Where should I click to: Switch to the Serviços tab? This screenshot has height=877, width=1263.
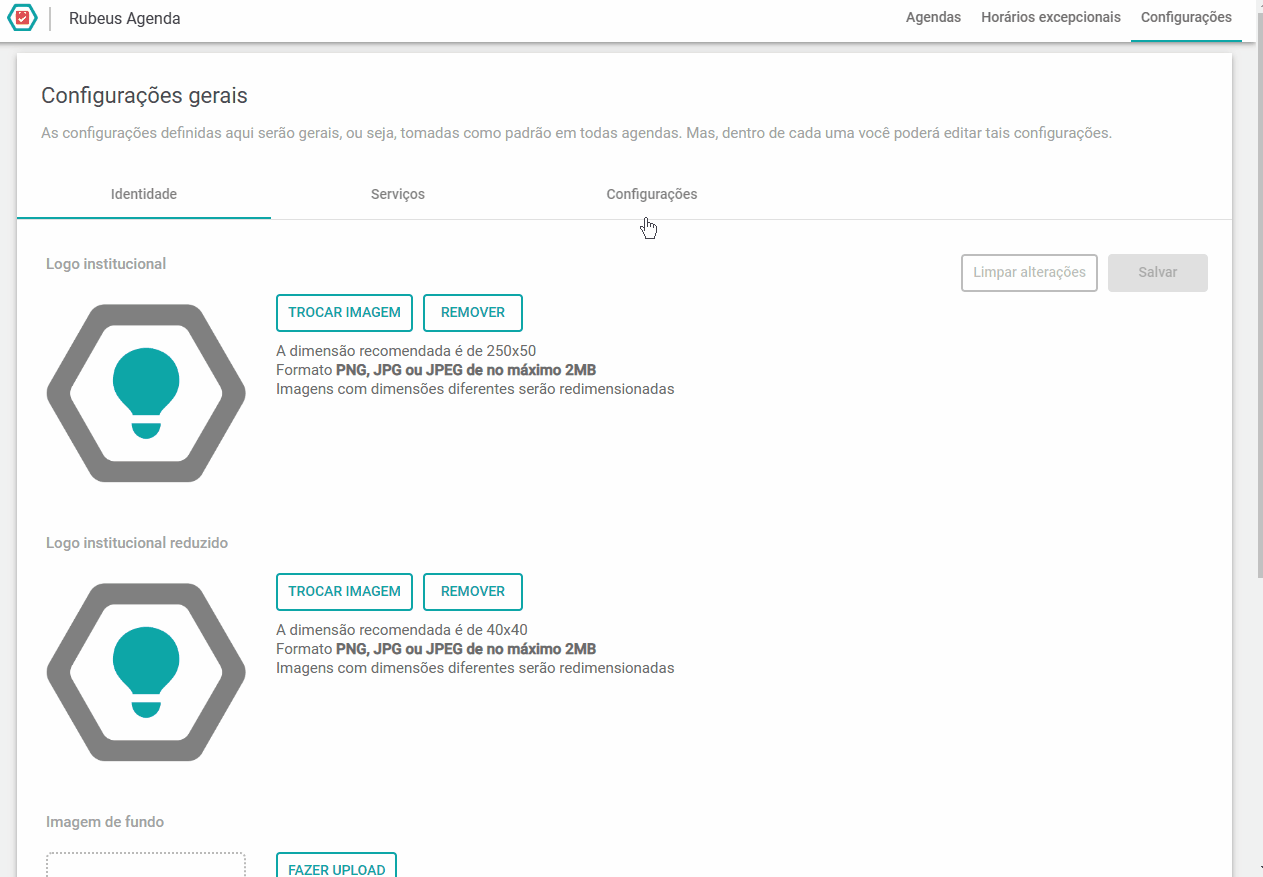tap(398, 194)
